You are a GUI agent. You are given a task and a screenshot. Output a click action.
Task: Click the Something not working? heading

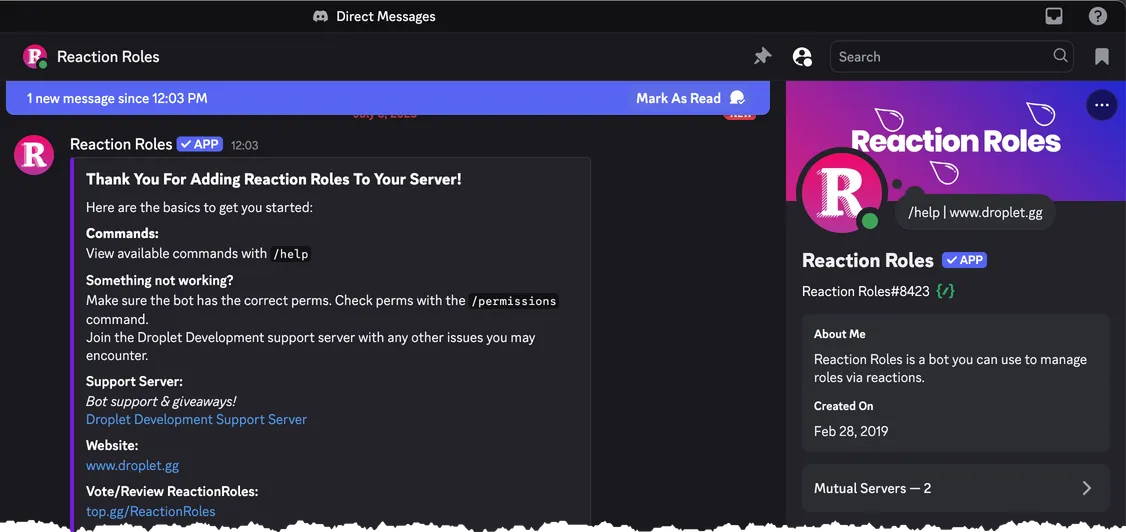(x=159, y=280)
